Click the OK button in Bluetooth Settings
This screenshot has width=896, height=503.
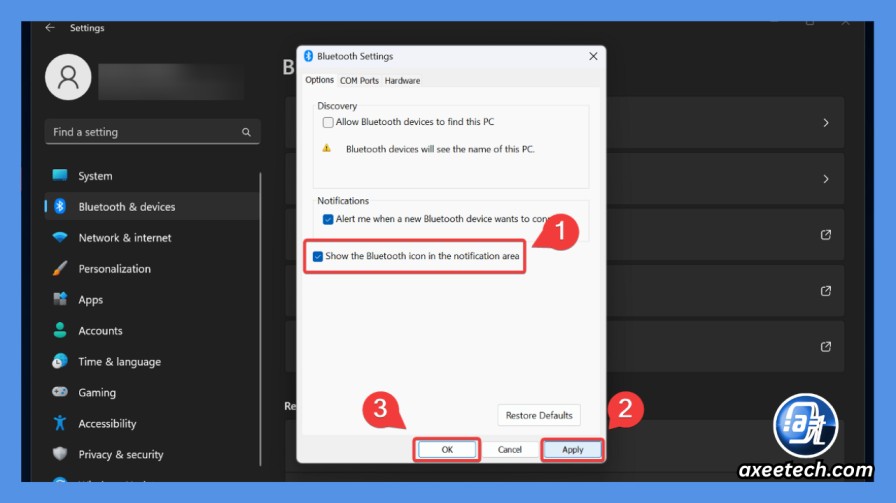click(447, 449)
